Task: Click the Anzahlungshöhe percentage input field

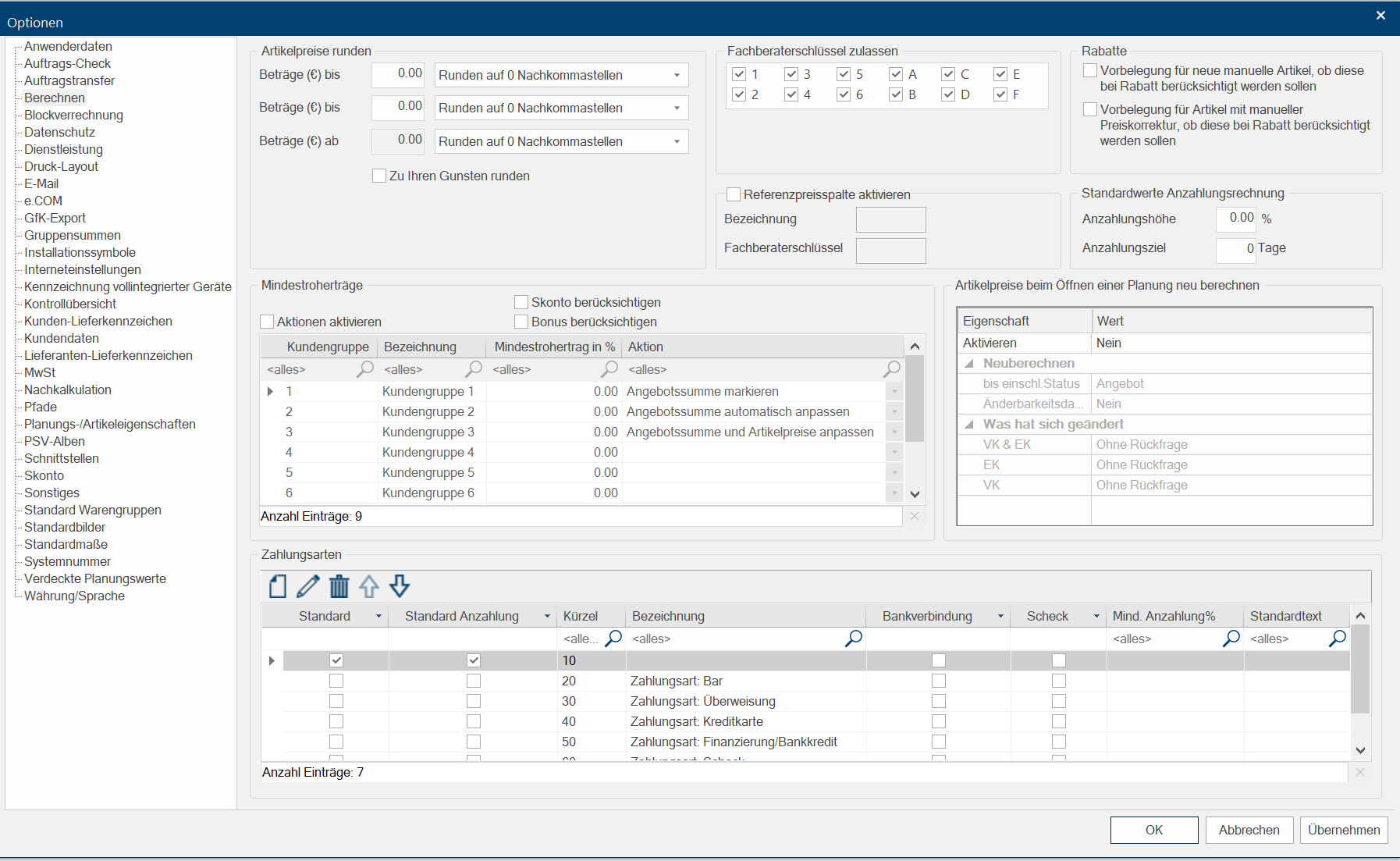Action: click(1236, 219)
